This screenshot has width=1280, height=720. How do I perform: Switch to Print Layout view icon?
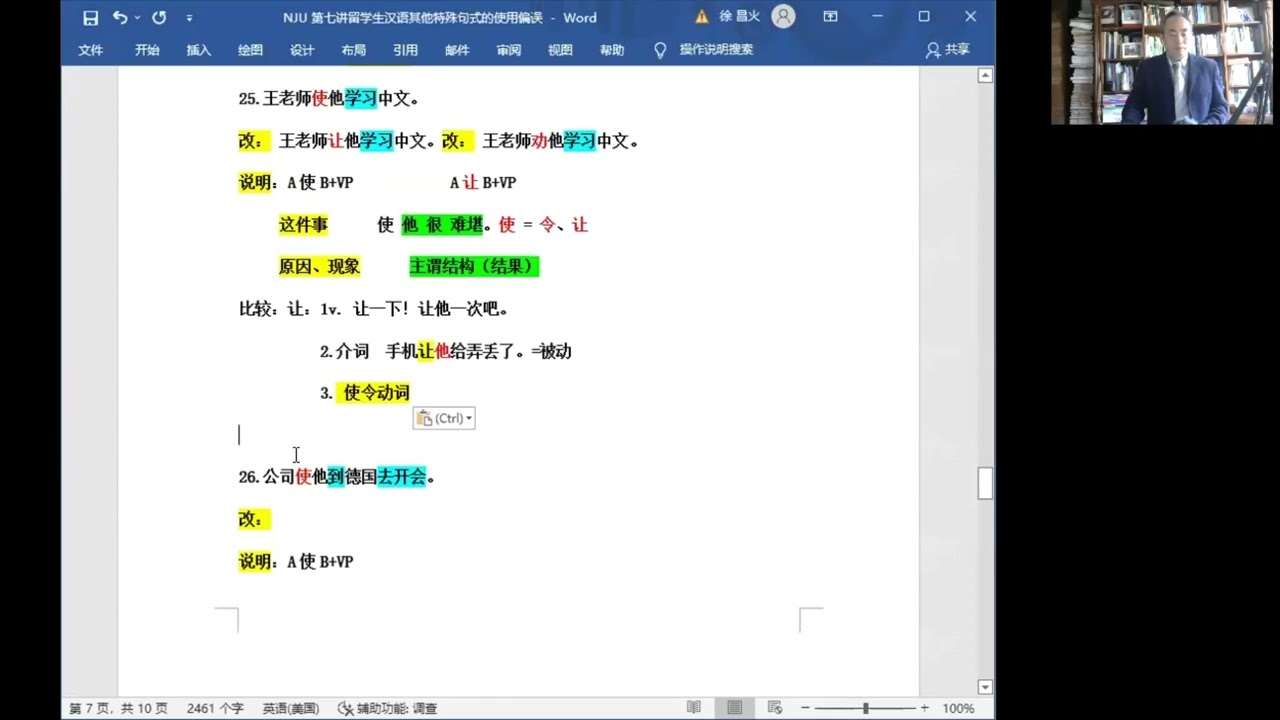[x=735, y=708]
